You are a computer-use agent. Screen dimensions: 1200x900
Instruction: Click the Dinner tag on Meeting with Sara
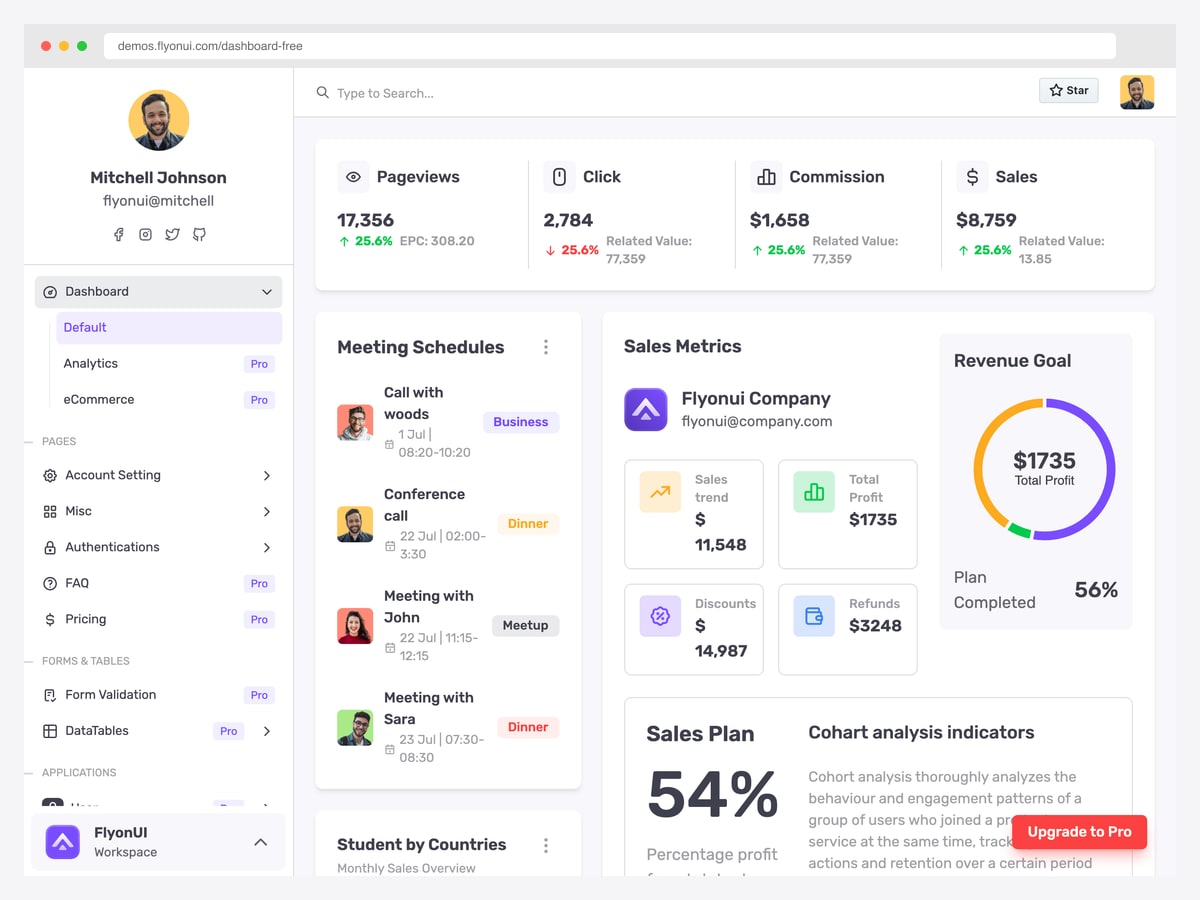(528, 727)
